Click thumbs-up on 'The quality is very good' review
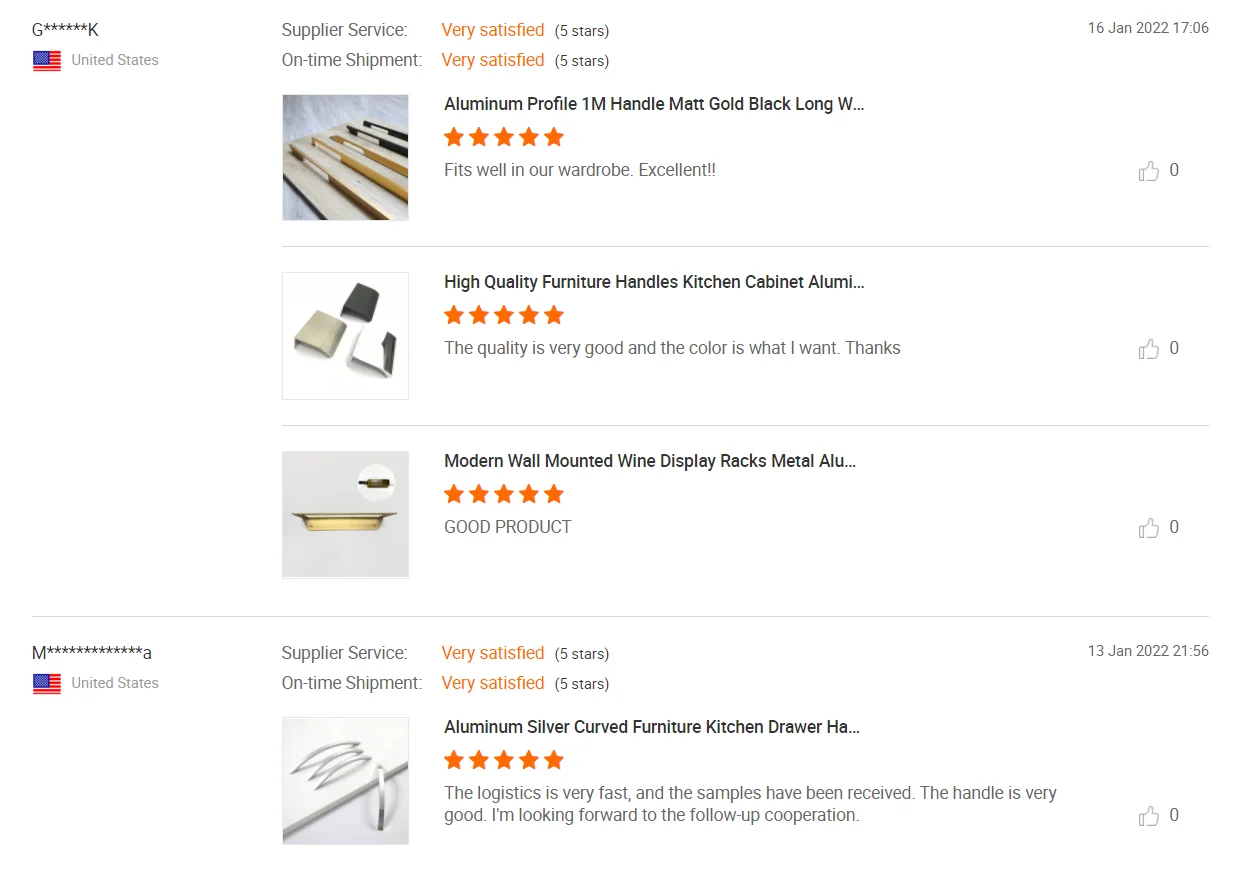The width and height of the screenshot is (1242, 872). coord(1148,349)
